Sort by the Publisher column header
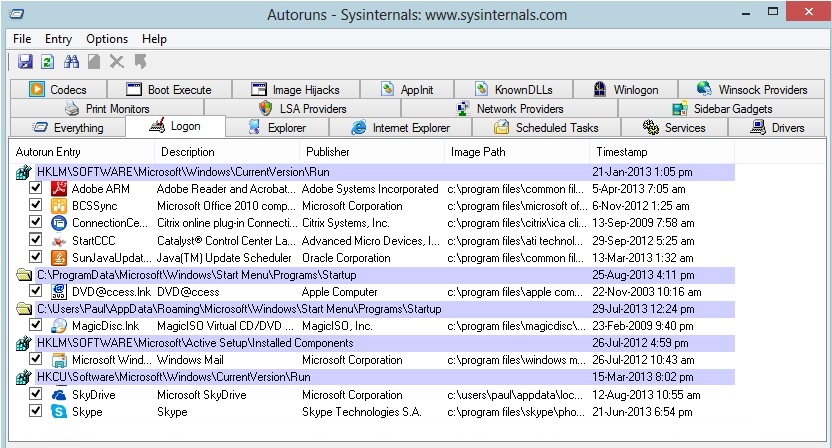The width and height of the screenshot is (832, 448). (372, 152)
